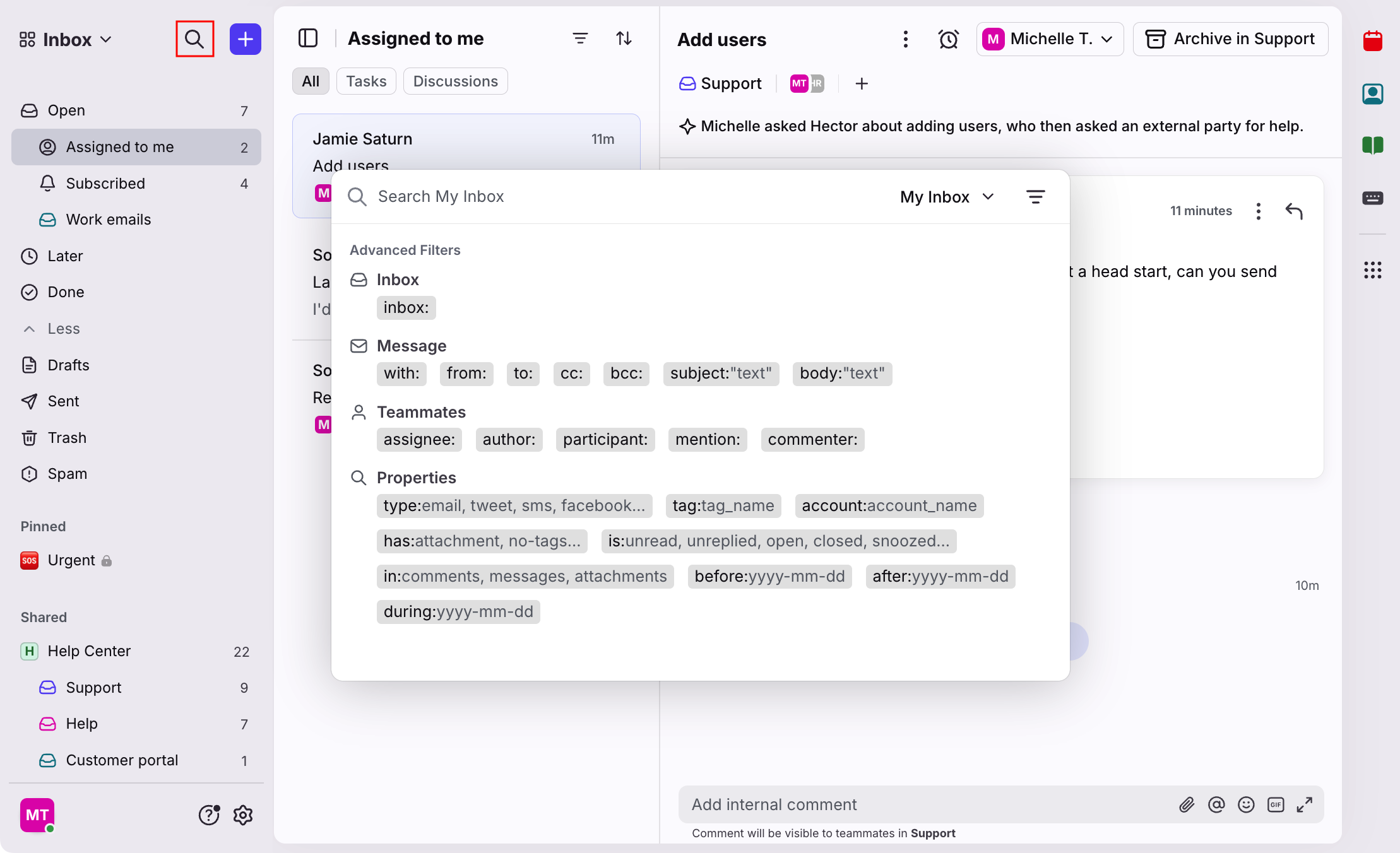The image size is (1400, 853).
Task: Click the snooze alarm clock icon
Action: [948, 39]
